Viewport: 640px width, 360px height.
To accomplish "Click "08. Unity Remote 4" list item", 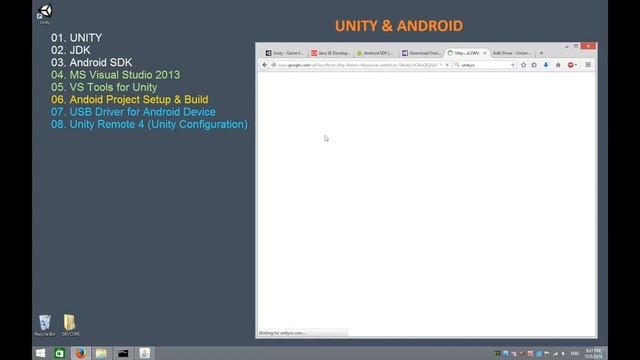I will pos(149,124).
